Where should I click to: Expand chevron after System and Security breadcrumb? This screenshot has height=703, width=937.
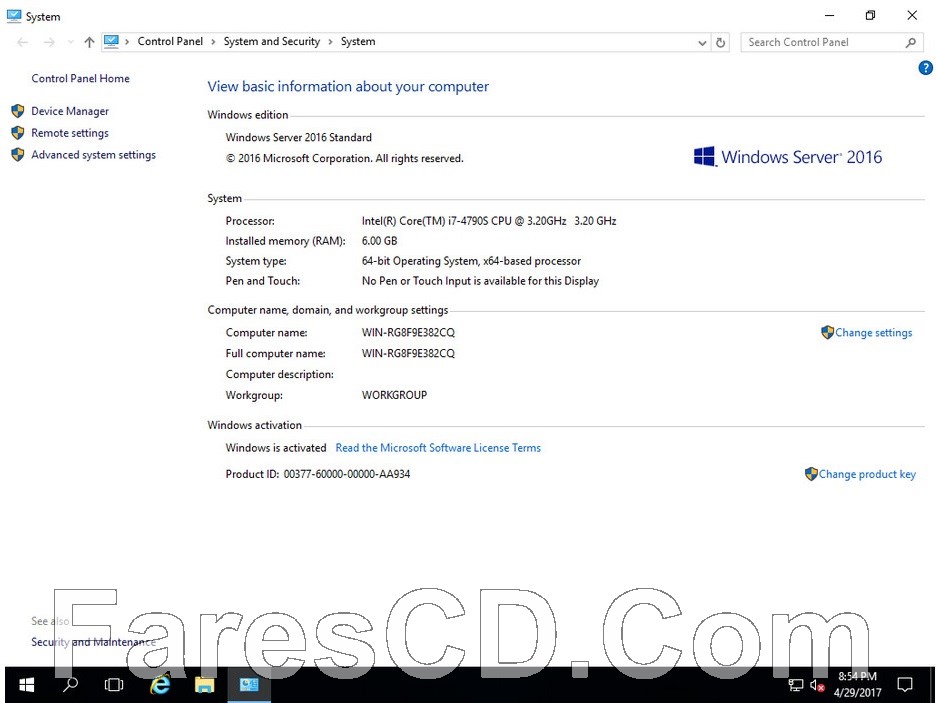click(330, 42)
